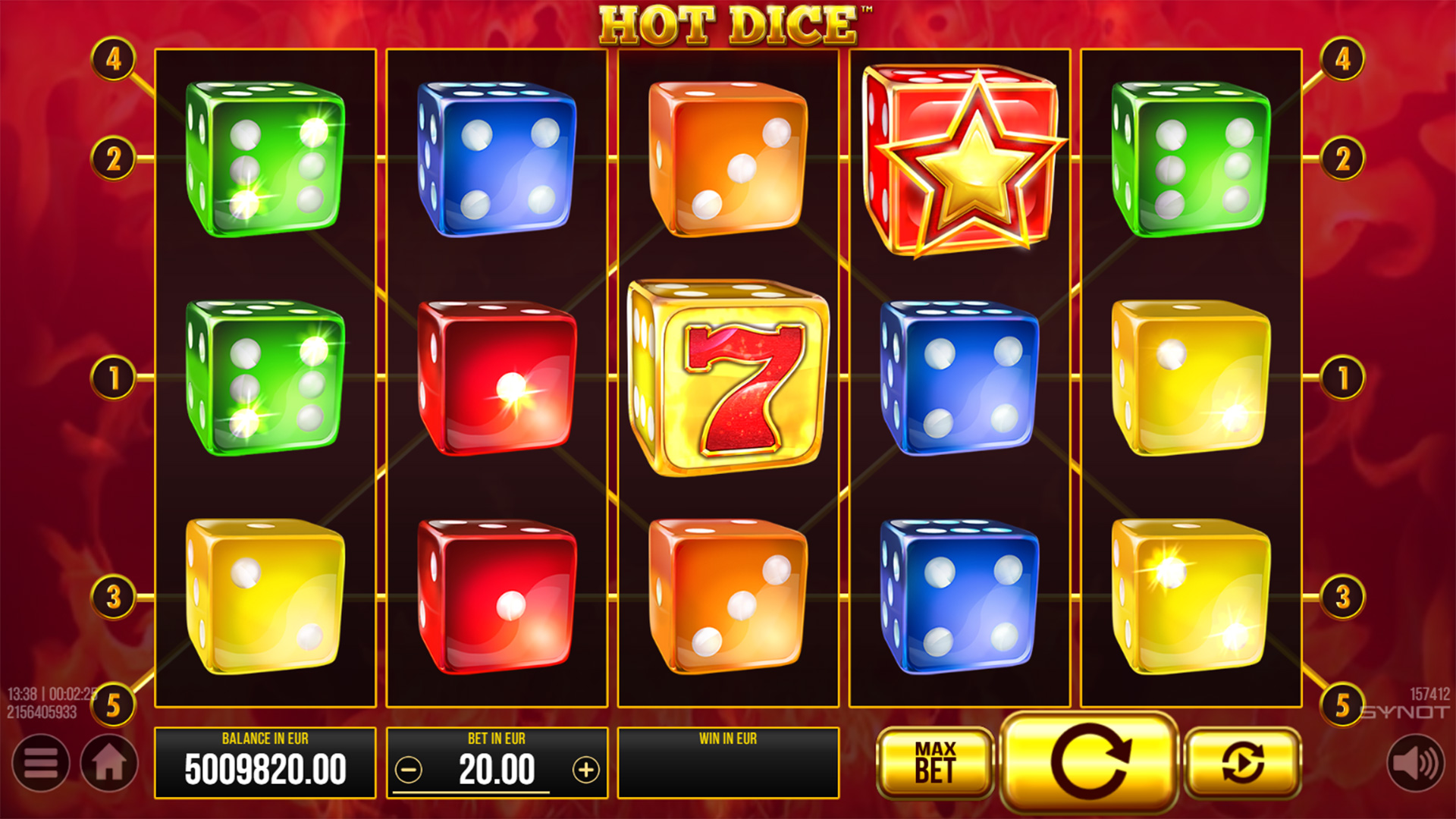Viewport: 1456px width, 819px height.
Task: Increase bet with the plus button
Action: (x=585, y=770)
